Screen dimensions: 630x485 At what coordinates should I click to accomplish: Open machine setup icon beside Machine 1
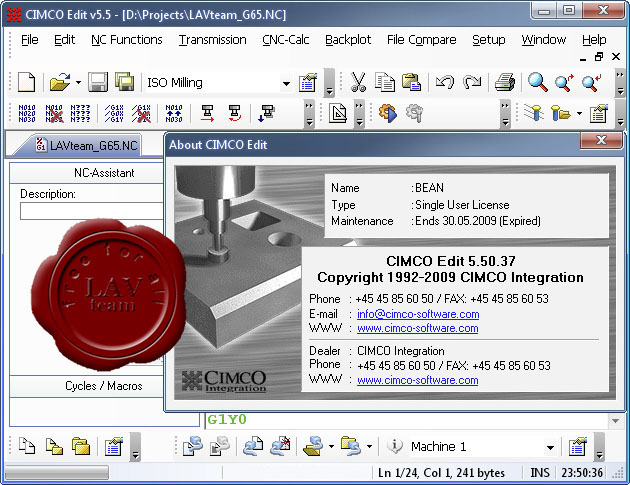coord(577,446)
